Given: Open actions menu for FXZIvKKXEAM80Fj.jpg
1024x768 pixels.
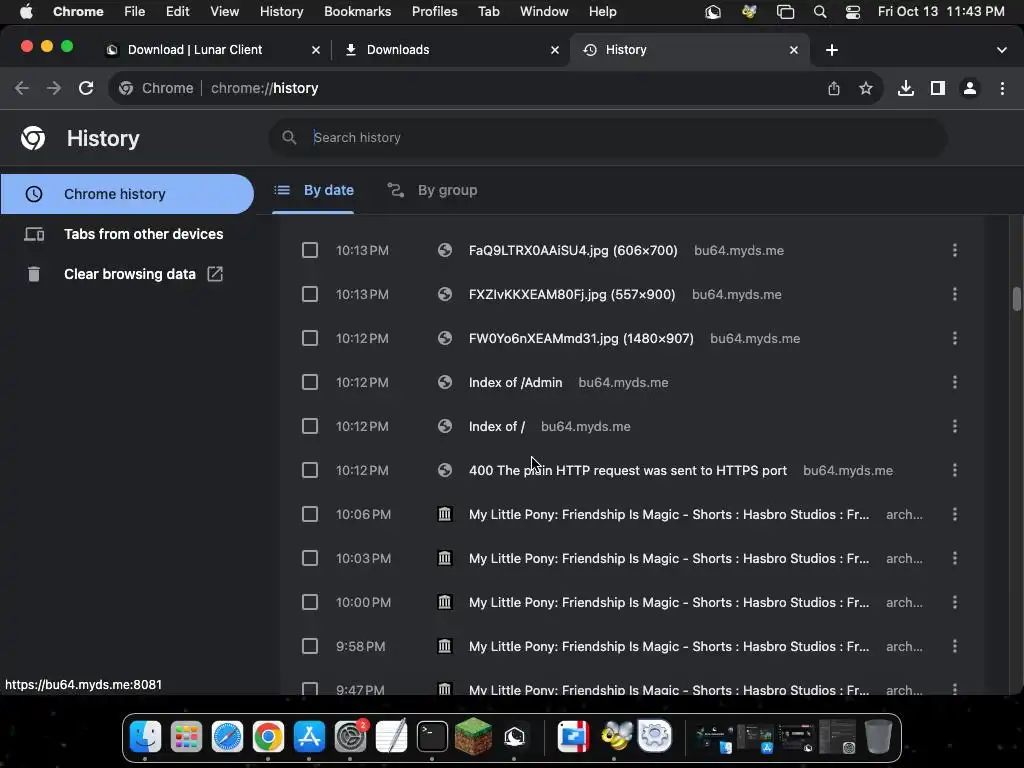Looking at the screenshot, I should [955, 294].
